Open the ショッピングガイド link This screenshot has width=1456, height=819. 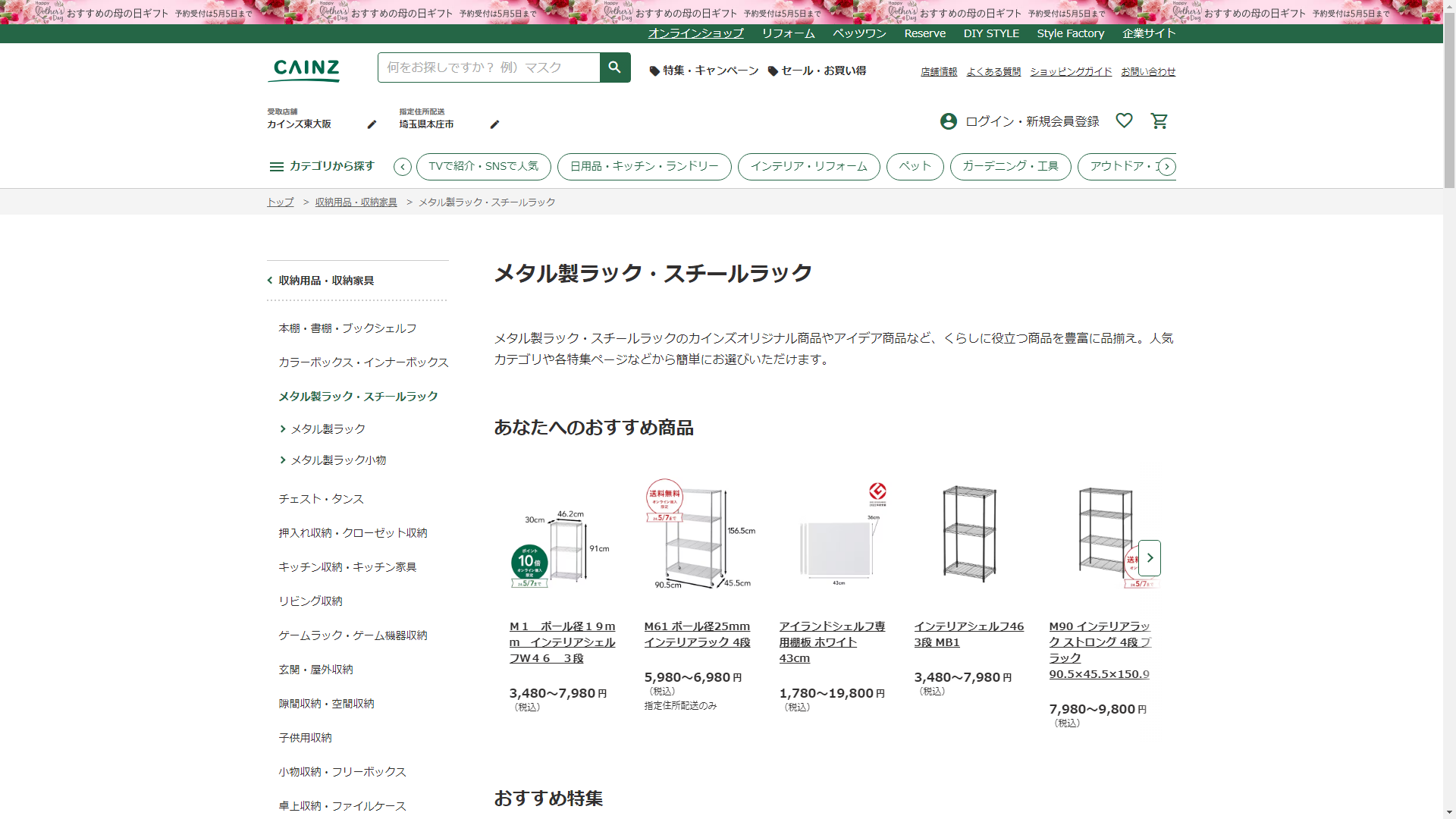tap(1070, 71)
